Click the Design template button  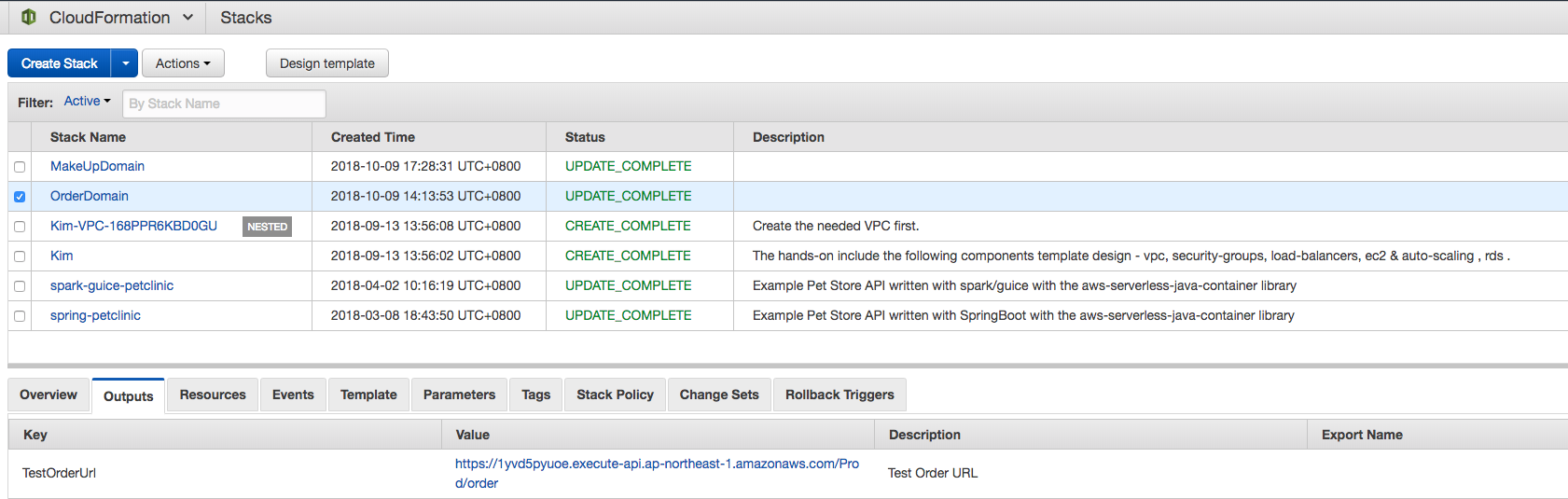[x=327, y=63]
